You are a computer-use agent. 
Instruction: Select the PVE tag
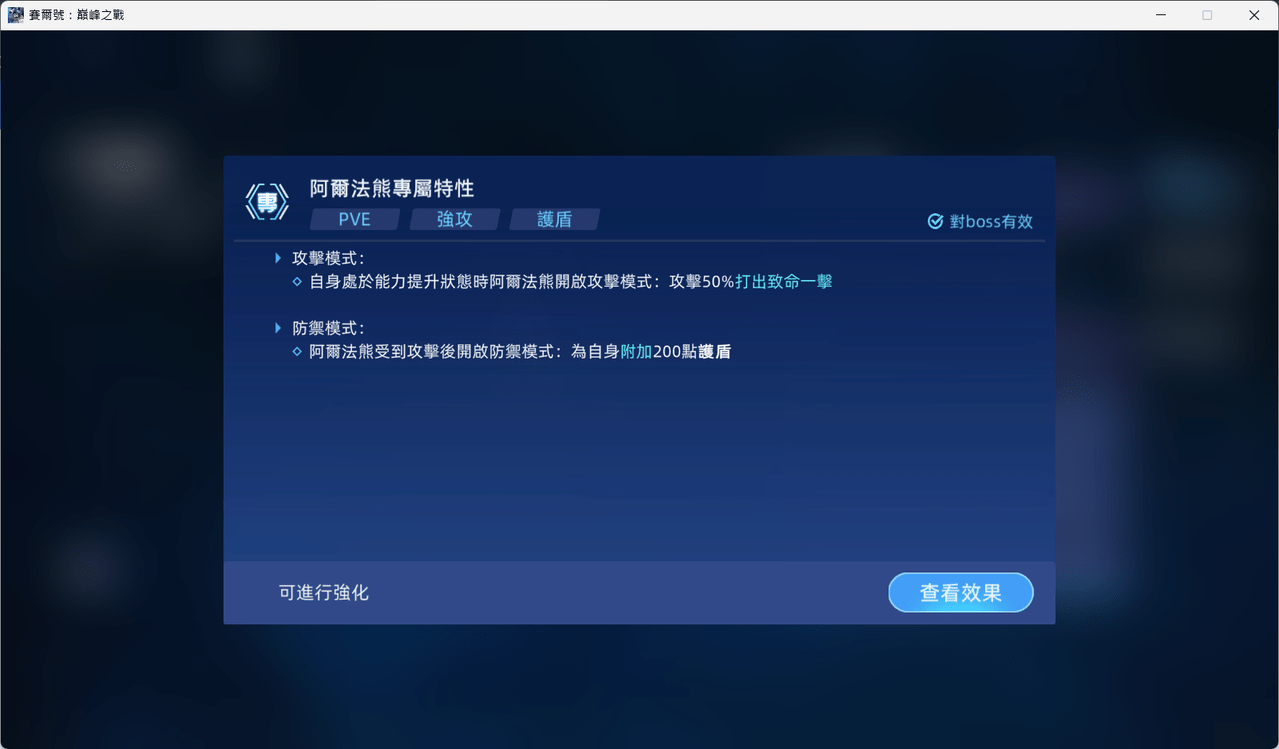(355, 219)
